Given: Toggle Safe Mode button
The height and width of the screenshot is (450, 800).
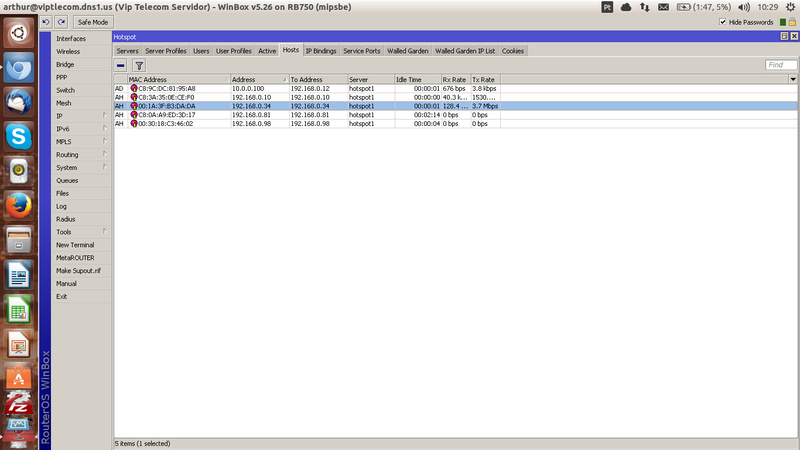Looking at the screenshot, I should [x=93, y=22].
